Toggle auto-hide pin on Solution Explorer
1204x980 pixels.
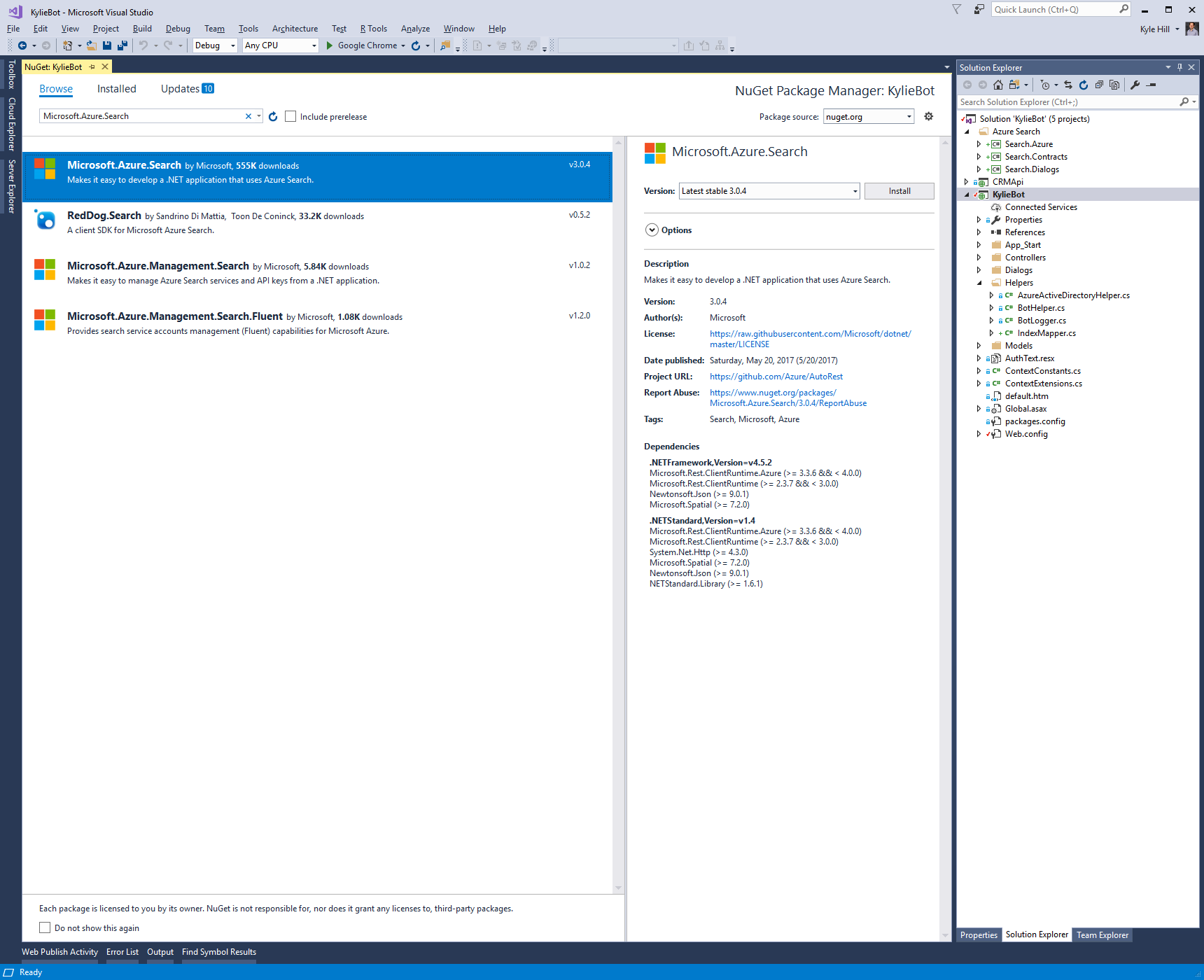[x=1179, y=67]
